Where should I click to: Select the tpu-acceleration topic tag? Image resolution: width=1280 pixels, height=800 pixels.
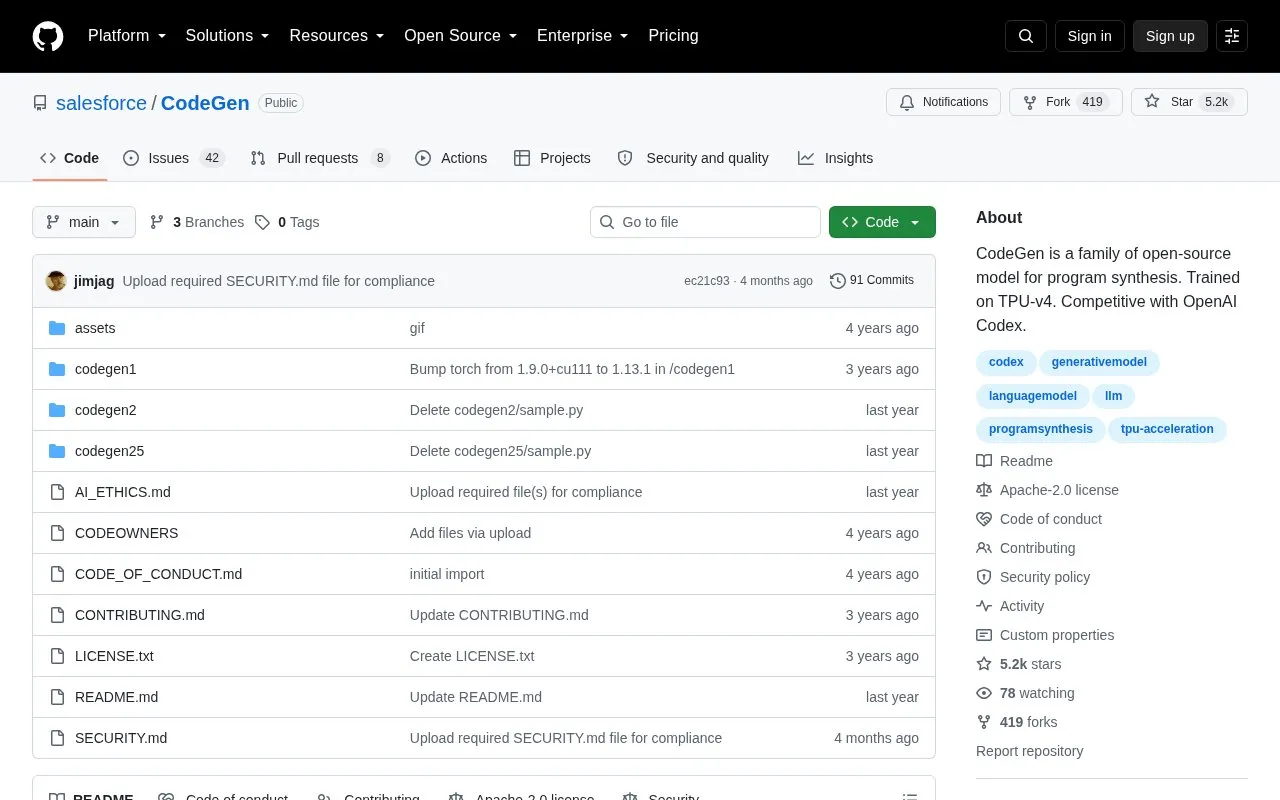1167,429
